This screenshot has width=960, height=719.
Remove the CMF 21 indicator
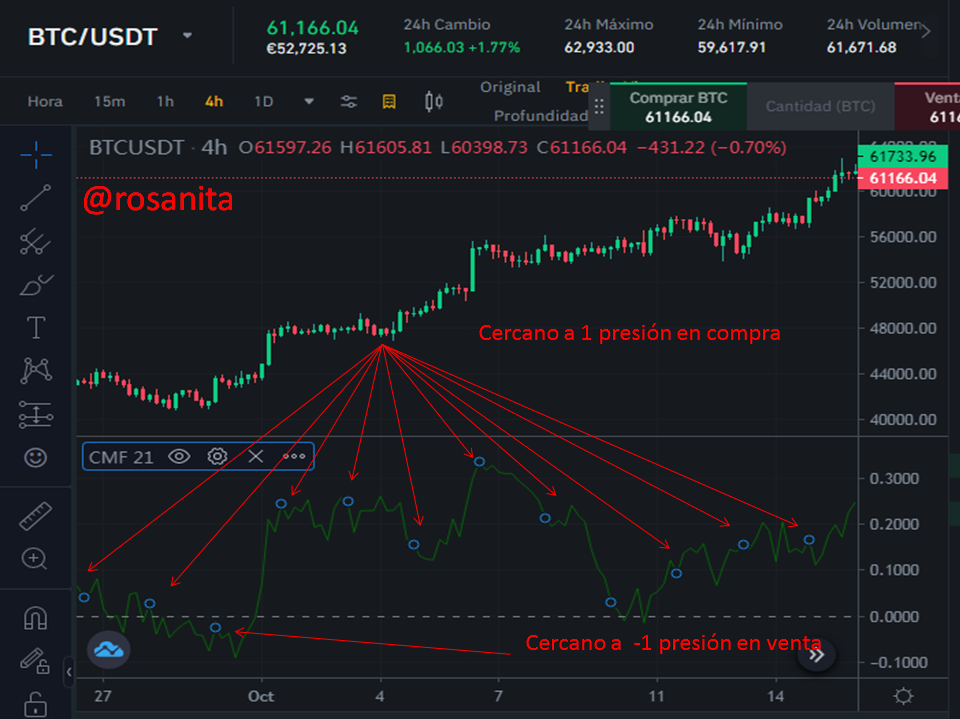coord(256,456)
